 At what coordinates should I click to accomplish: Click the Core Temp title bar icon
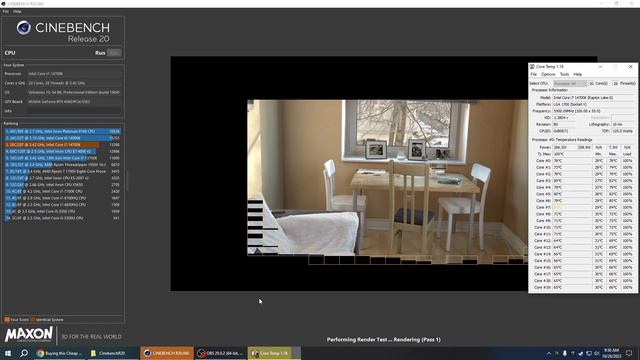pyautogui.click(x=532, y=66)
